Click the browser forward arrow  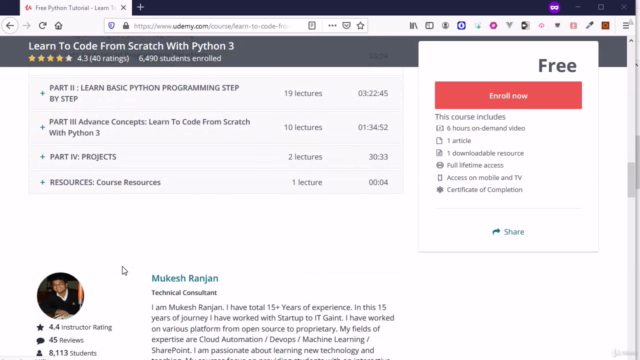pos(27,26)
